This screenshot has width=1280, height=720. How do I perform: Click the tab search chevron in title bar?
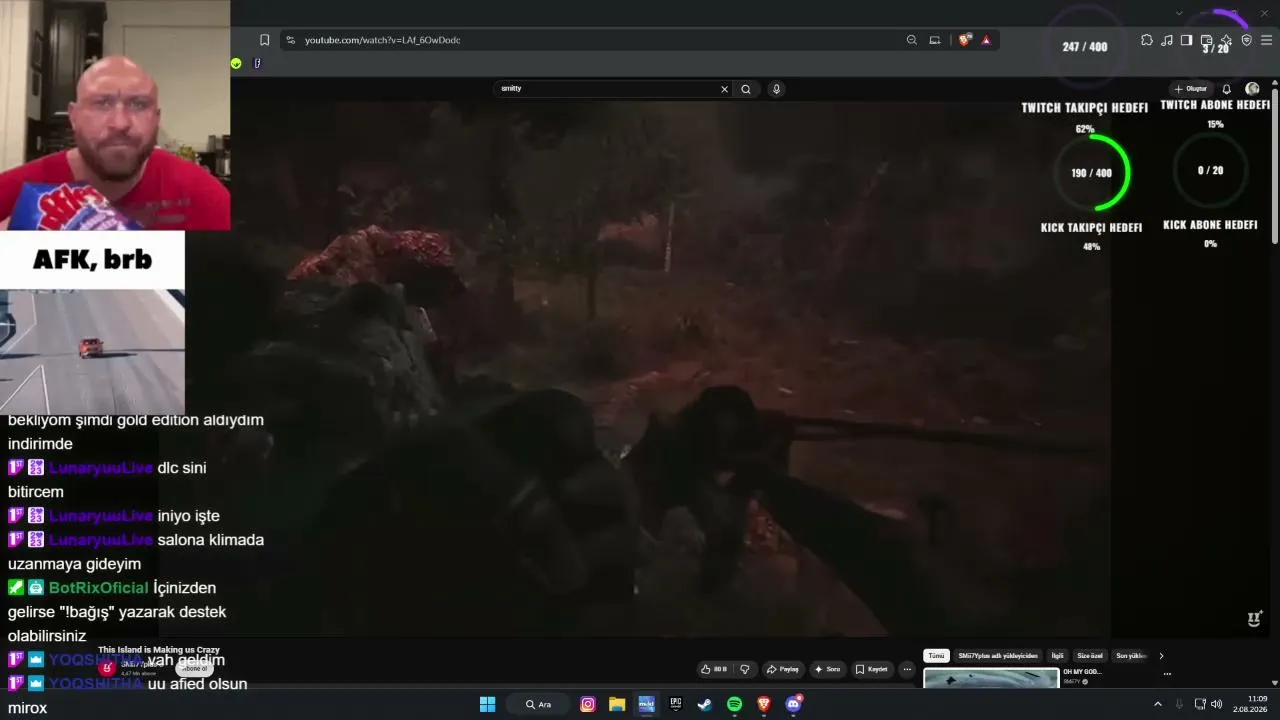[x=1180, y=13]
